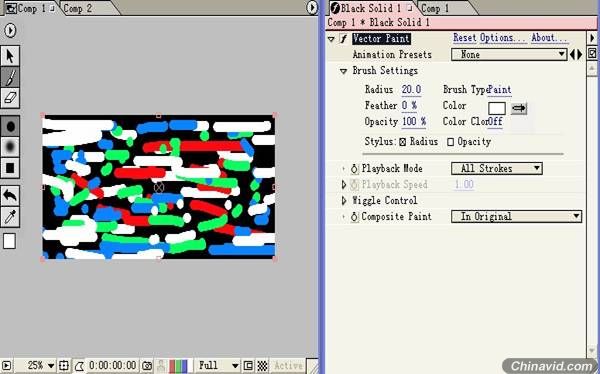Toggle the Vector Paint effect switch

coord(344,39)
